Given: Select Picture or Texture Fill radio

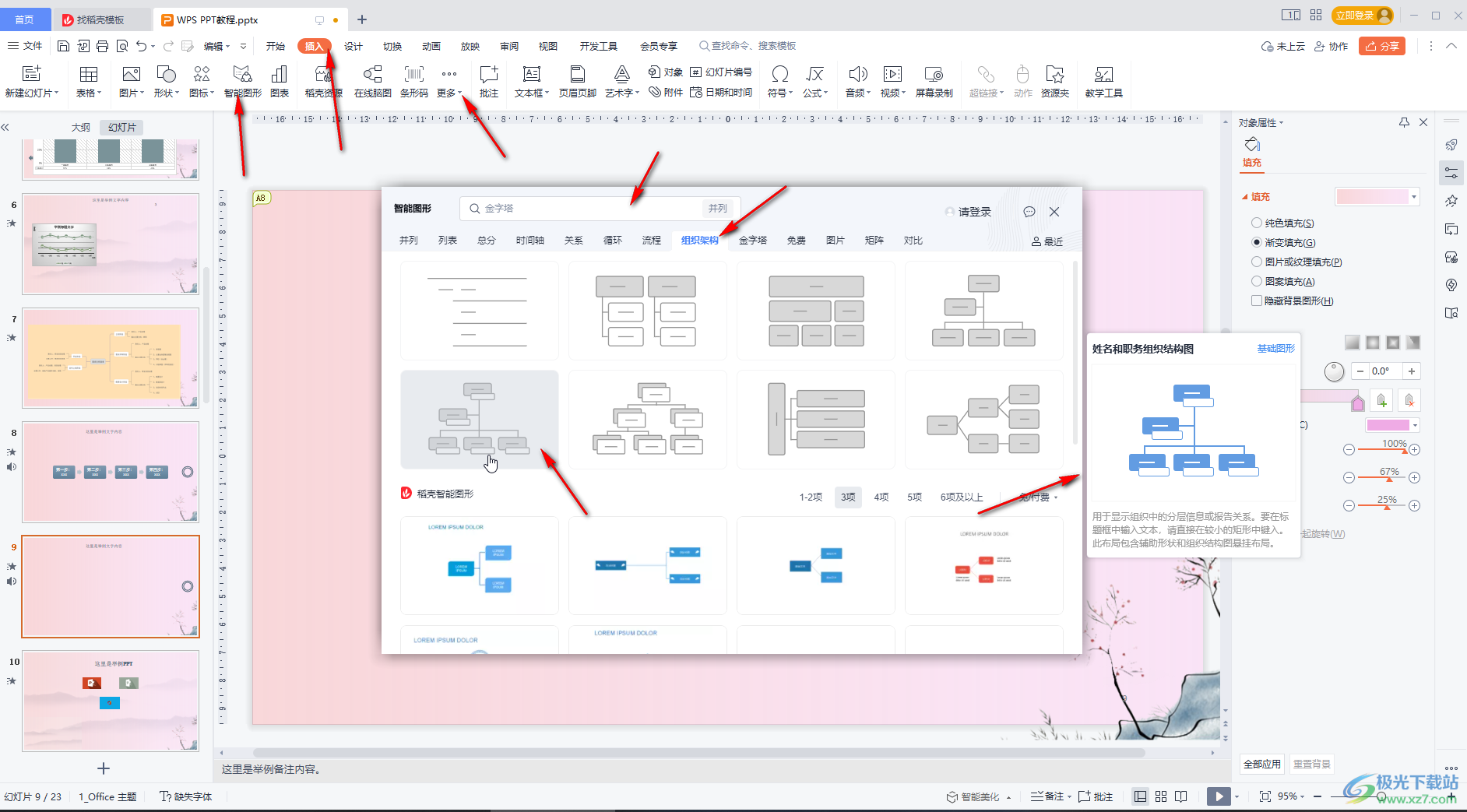Looking at the screenshot, I should point(1256,262).
